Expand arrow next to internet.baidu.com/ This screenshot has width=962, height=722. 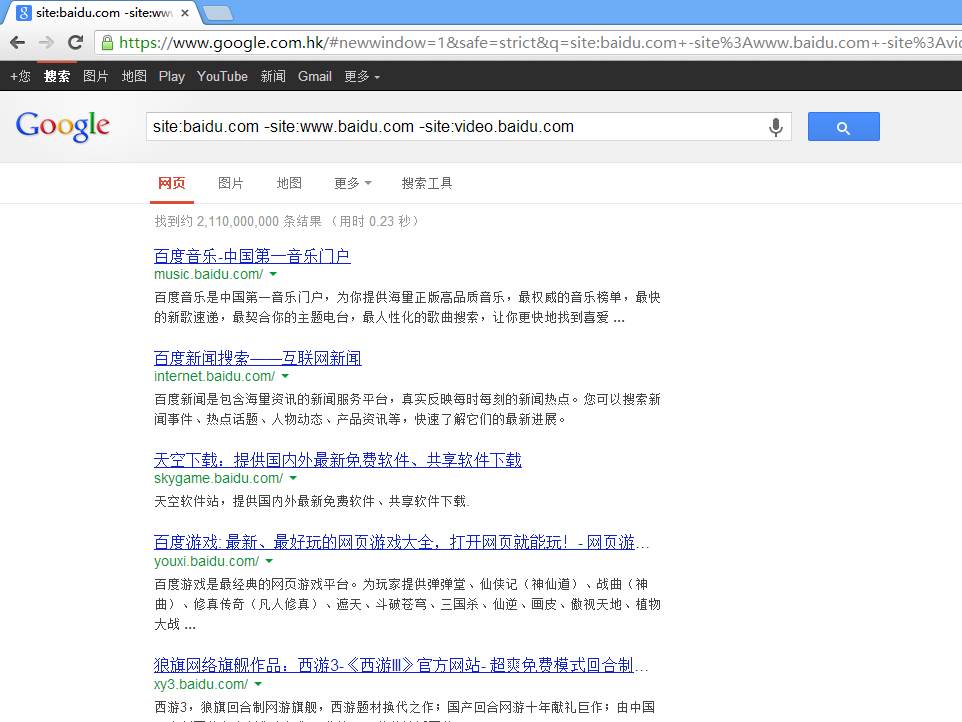coord(285,376)
